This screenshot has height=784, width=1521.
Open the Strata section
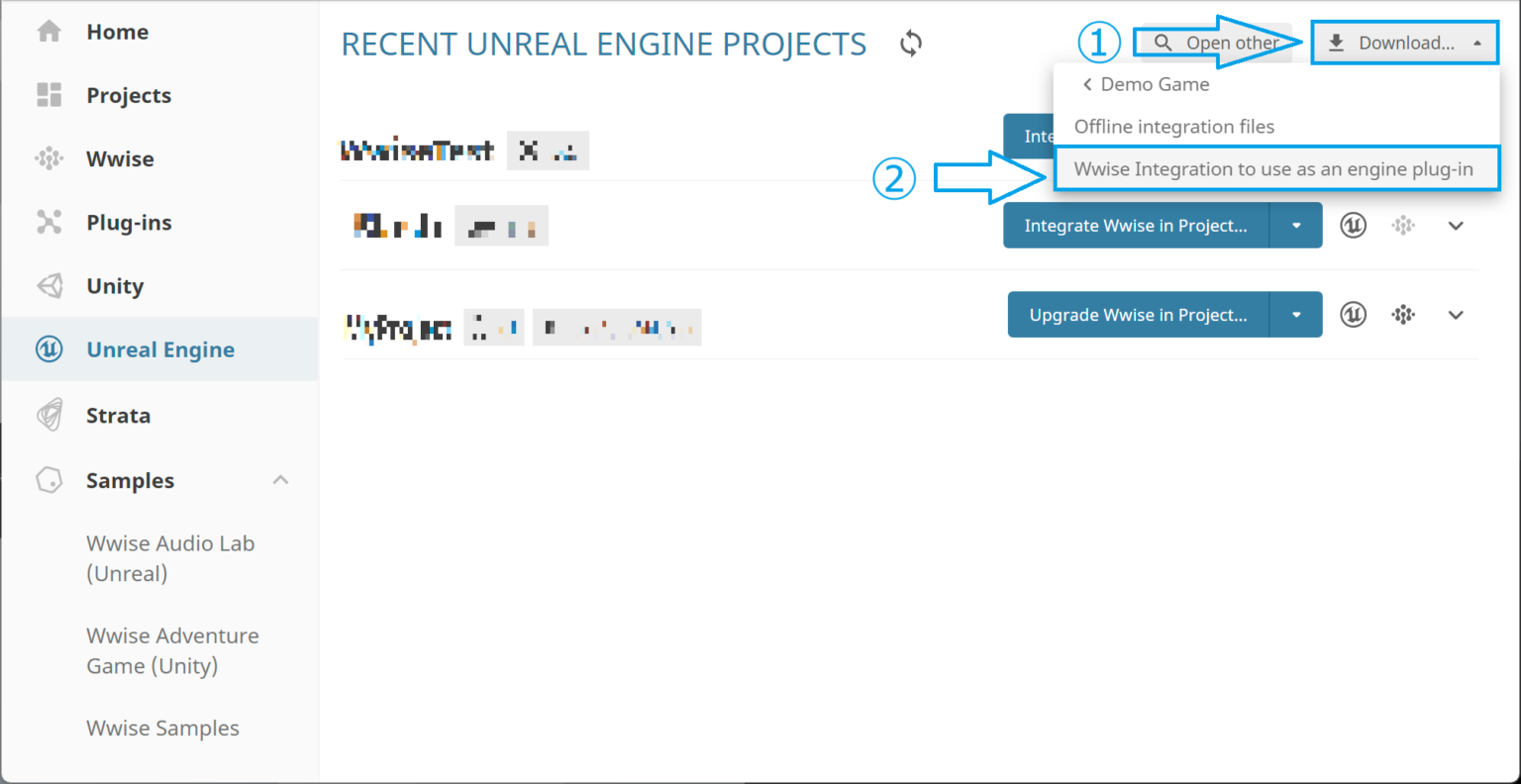[118, 415]
